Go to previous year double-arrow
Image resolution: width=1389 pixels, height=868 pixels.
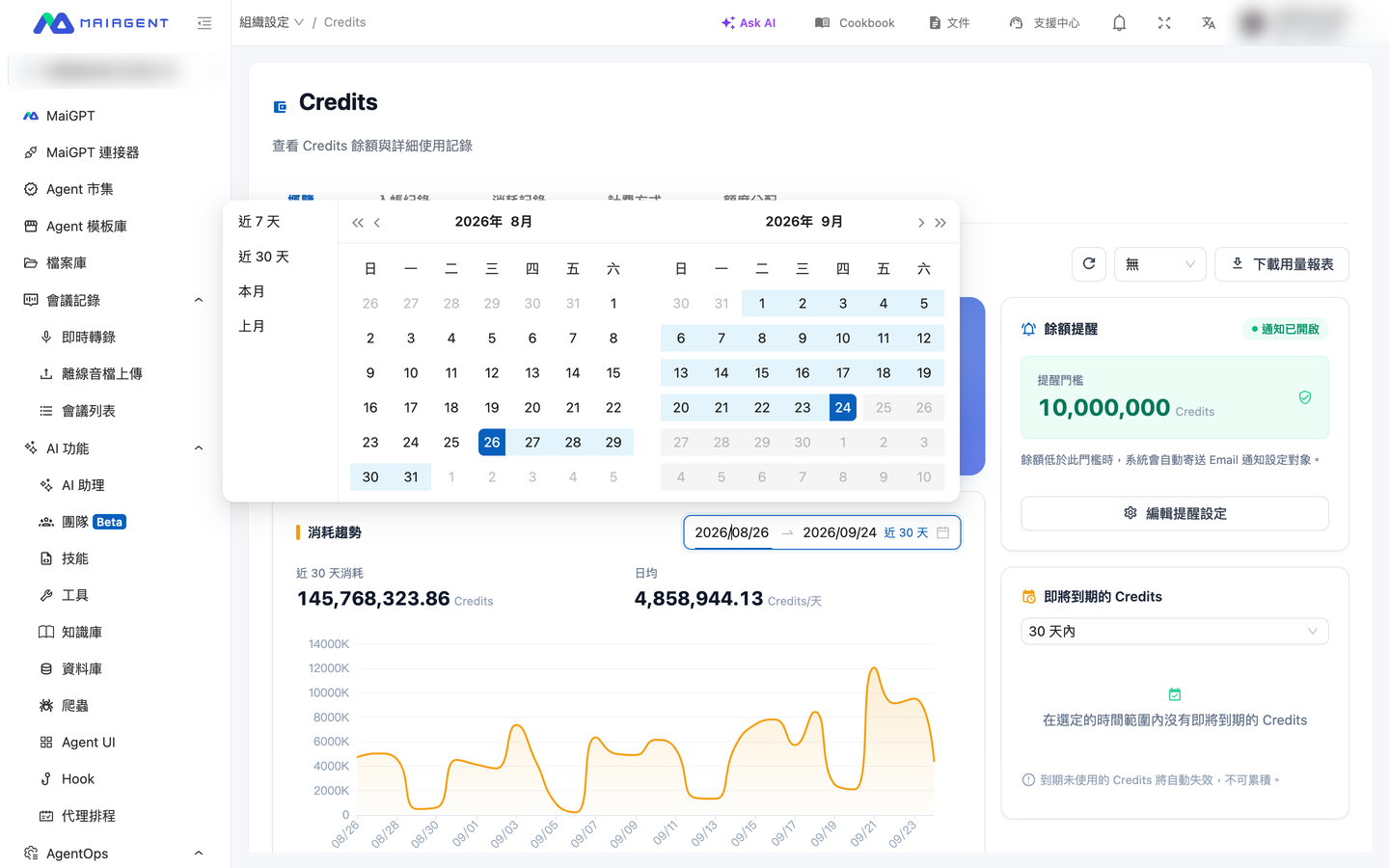358,223
